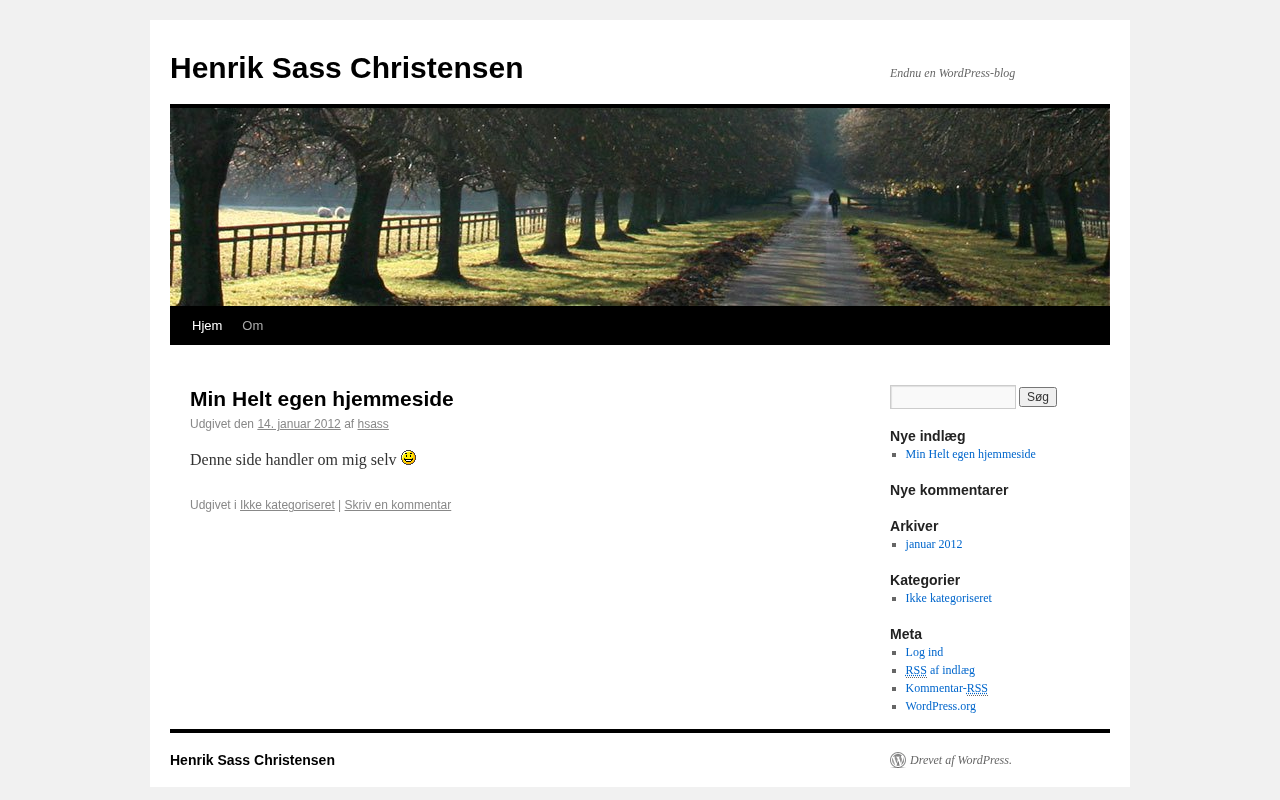Click the post text Denne side handler om mig selv

(x=293, y=460)
